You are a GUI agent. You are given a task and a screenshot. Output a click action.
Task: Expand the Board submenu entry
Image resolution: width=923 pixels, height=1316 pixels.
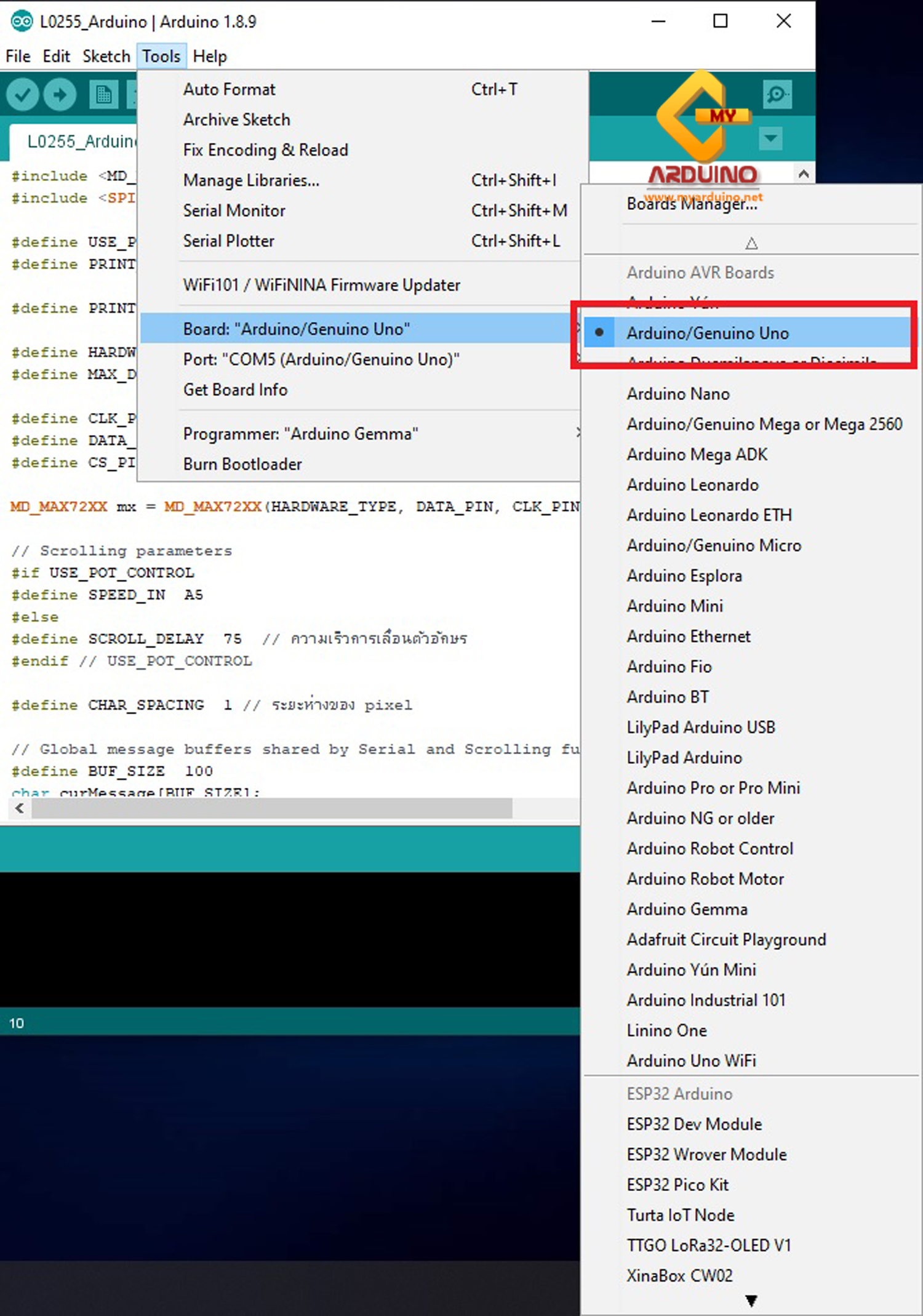point(296,329)
